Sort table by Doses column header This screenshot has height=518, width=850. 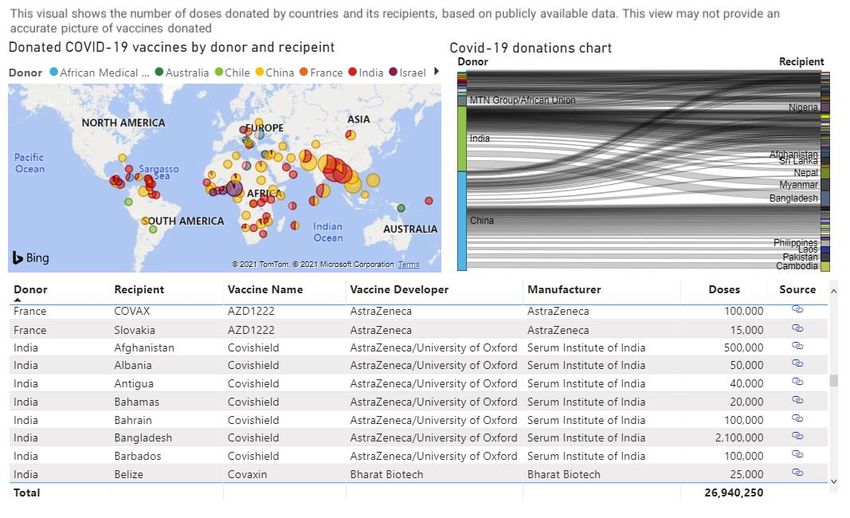[x=724, y=289]
